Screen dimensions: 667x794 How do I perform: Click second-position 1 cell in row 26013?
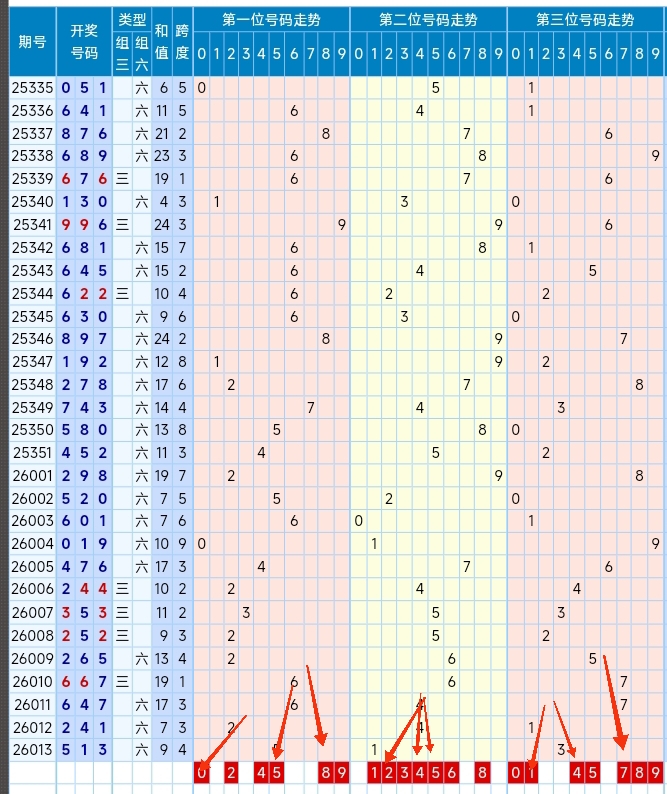pos(374,749)
